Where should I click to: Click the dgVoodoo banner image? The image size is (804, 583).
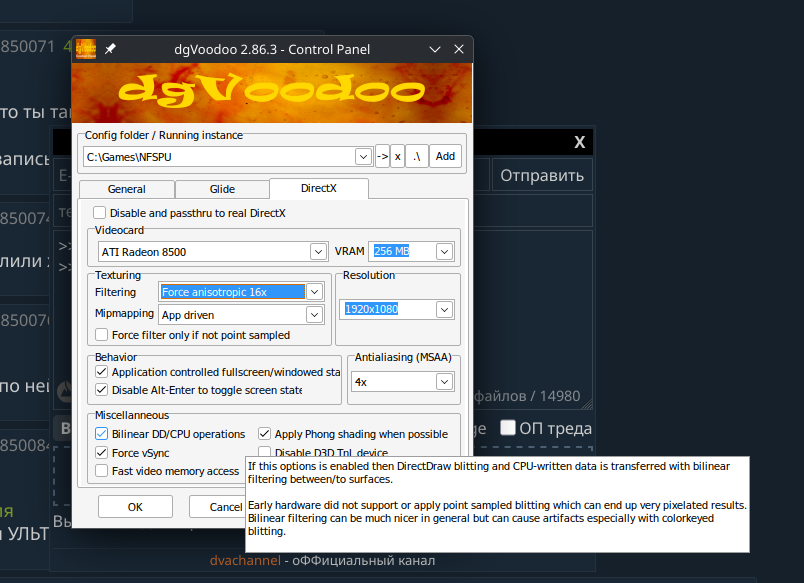pos(272,93)
